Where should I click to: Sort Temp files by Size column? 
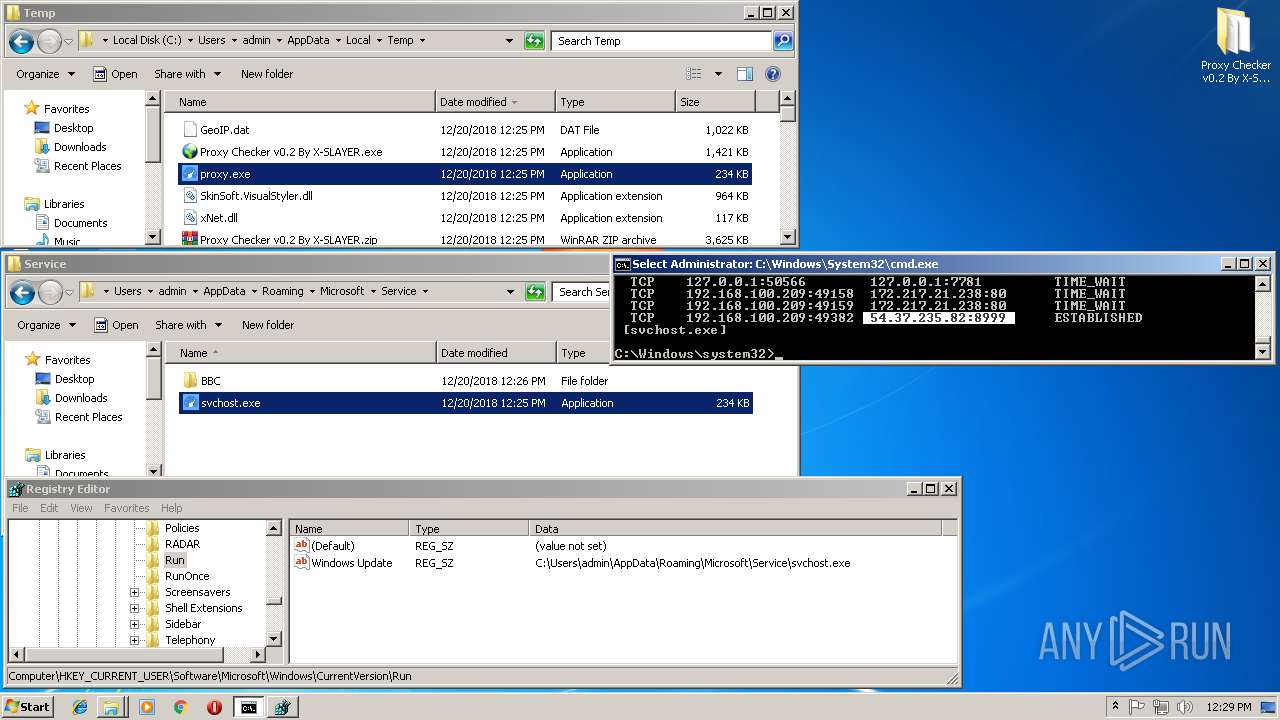click(x=715, y=102)
